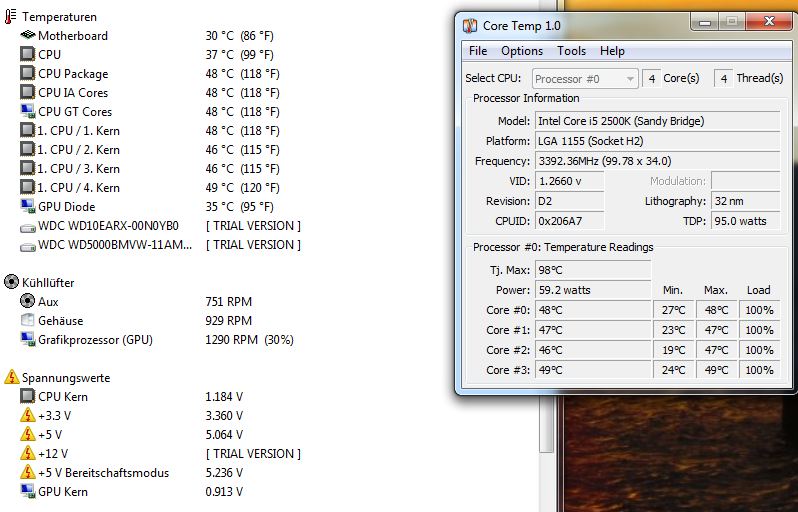This screenshot has height=512, width=798.
Task: Click the Frequency field 3392.36MHz
Action: coord(658,161)
